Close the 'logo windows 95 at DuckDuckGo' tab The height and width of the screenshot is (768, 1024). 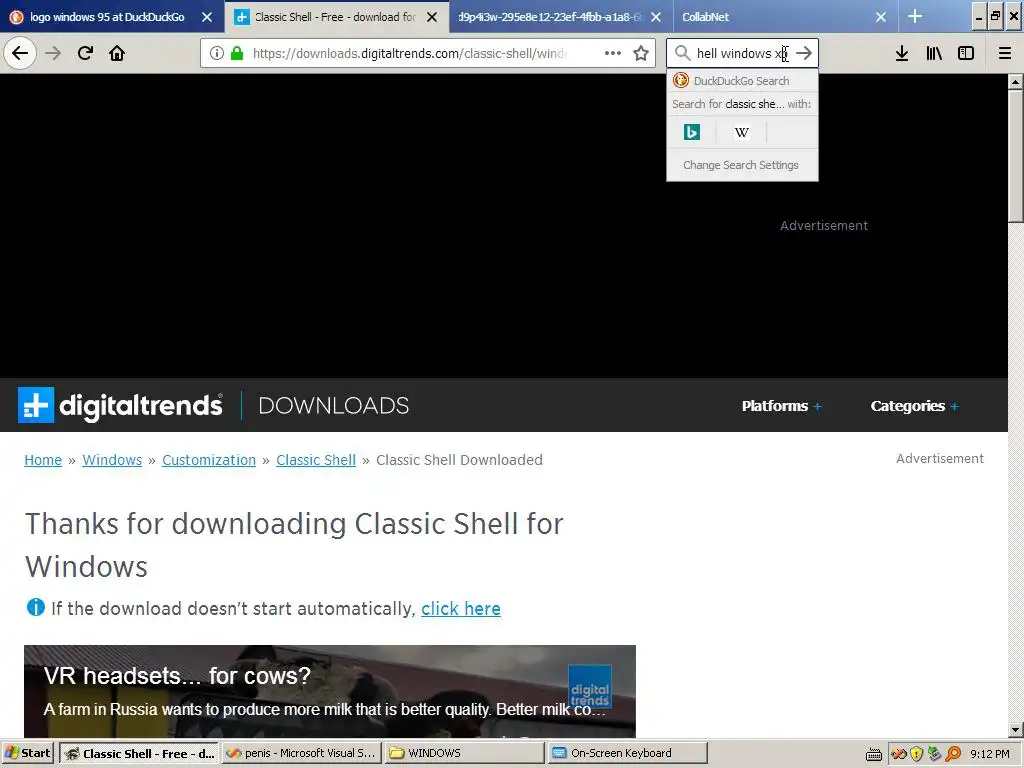tap(207, 17)
